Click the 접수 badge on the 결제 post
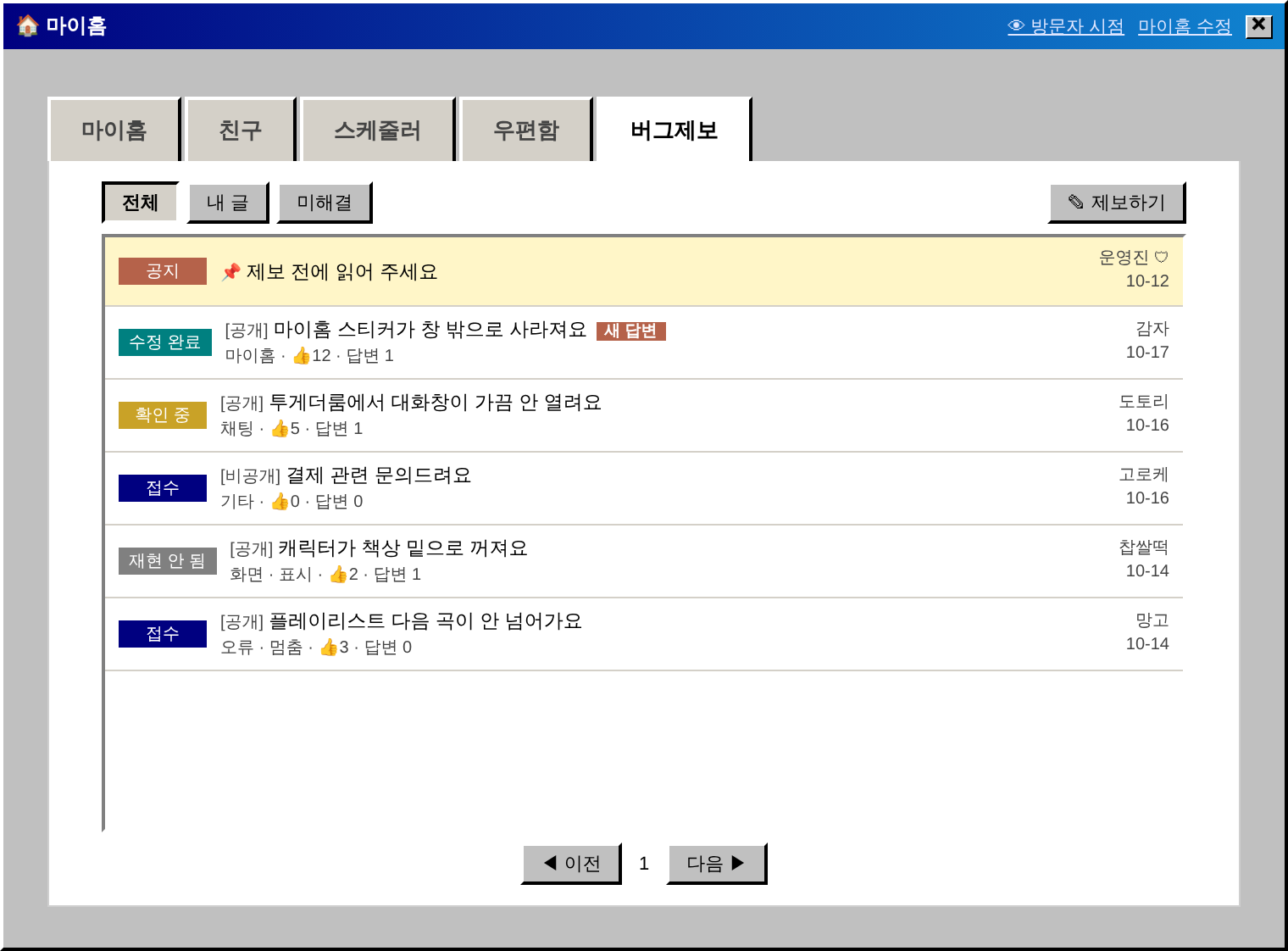 click(163, 488)
